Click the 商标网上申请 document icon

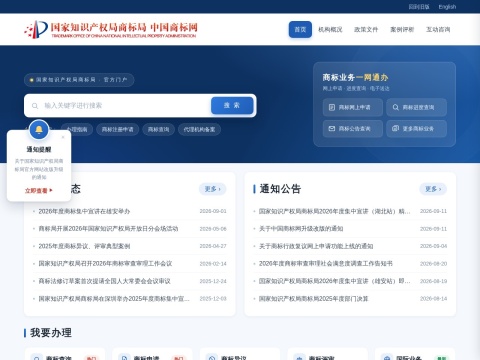pyautogui.click(x=332, y=107)
